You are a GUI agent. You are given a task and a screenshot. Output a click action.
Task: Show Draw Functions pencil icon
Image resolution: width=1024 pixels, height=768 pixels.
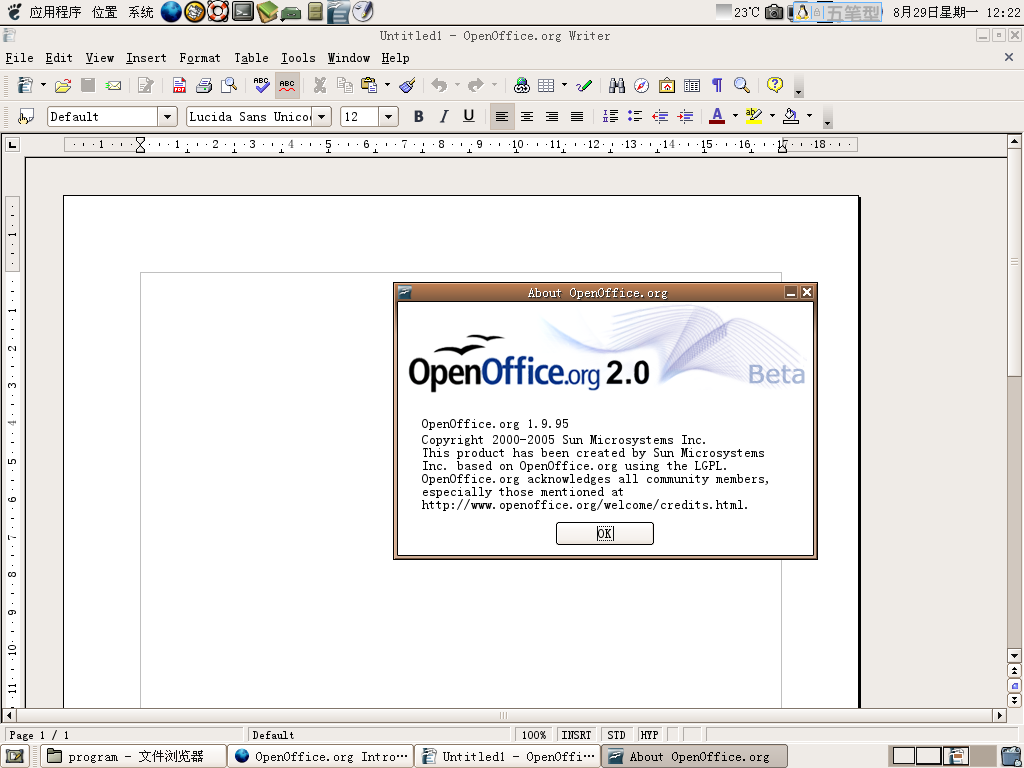584,85
